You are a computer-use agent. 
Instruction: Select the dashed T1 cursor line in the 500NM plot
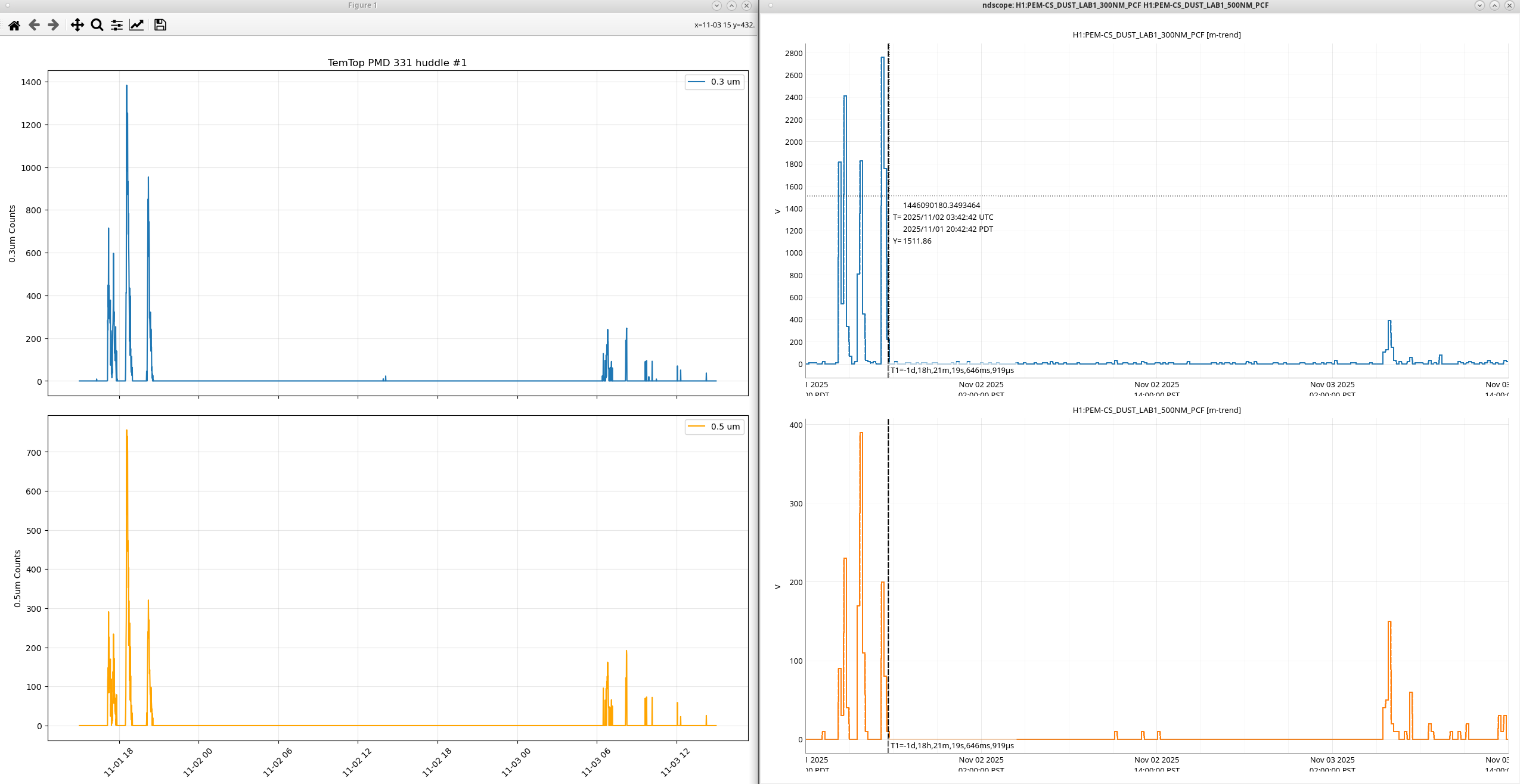(888, 536)
